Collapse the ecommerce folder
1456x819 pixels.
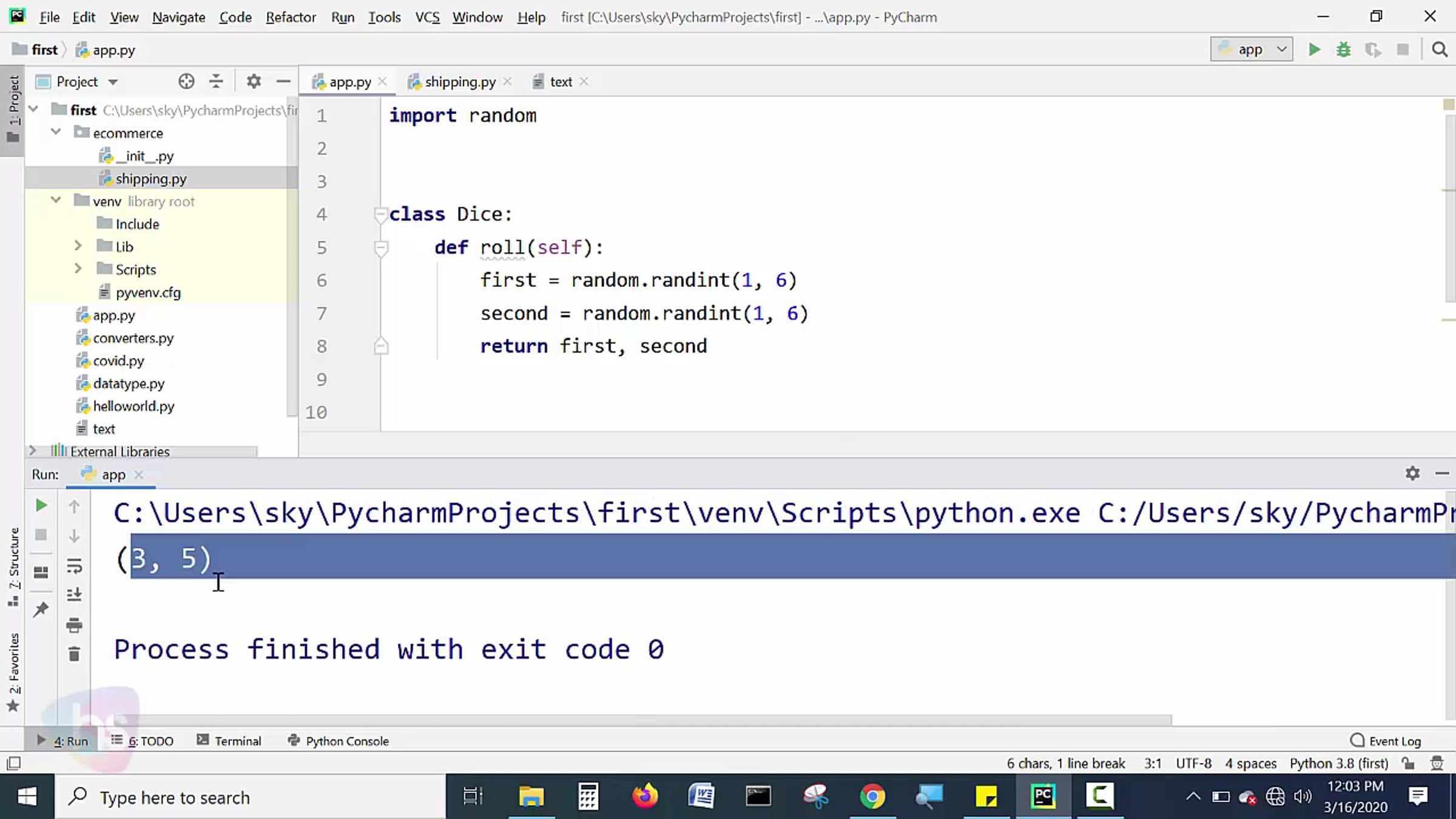tap(56, 132)
